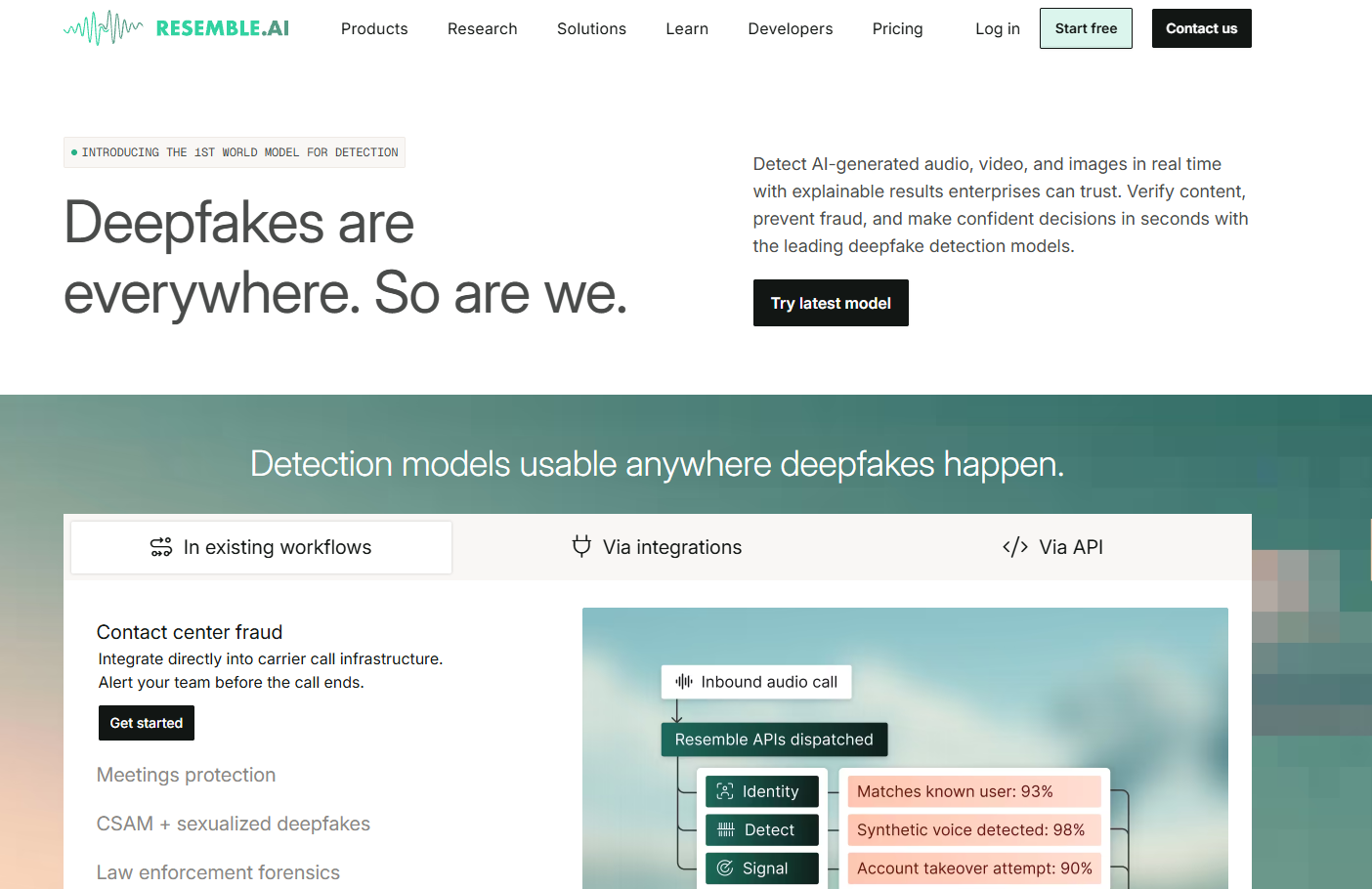Click the Resemble APIs dispatched node
The width and height of the screenshot is (1372, 889).
click(x=774, y=740)
